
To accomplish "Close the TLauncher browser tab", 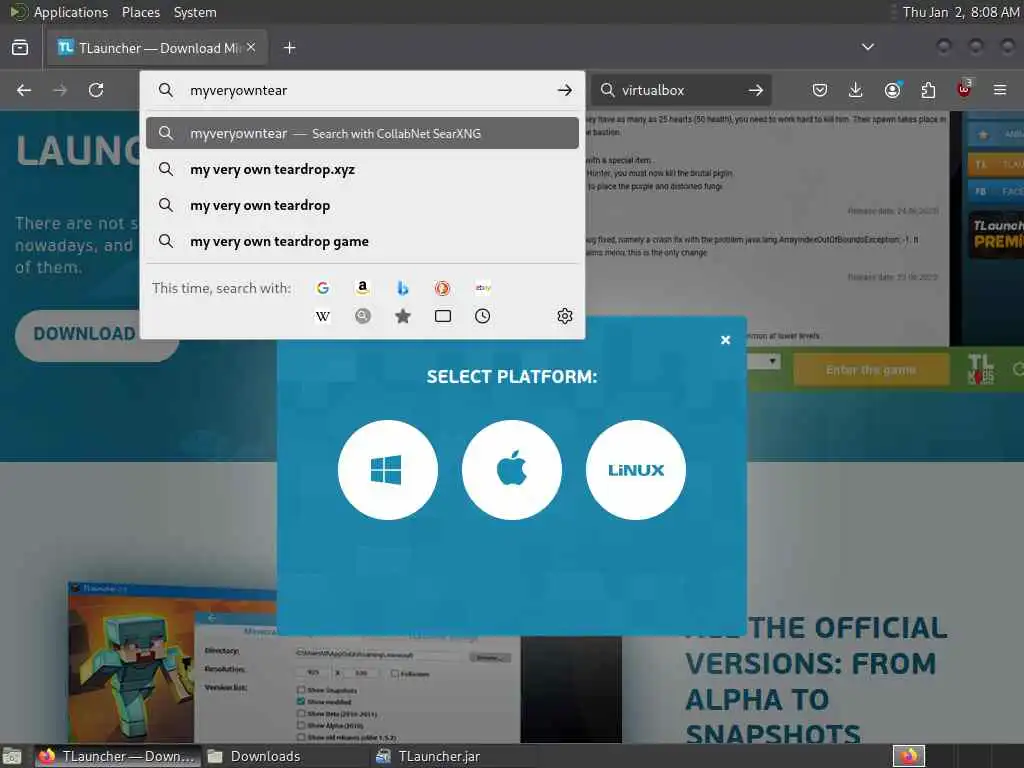I will coord(251,47).
